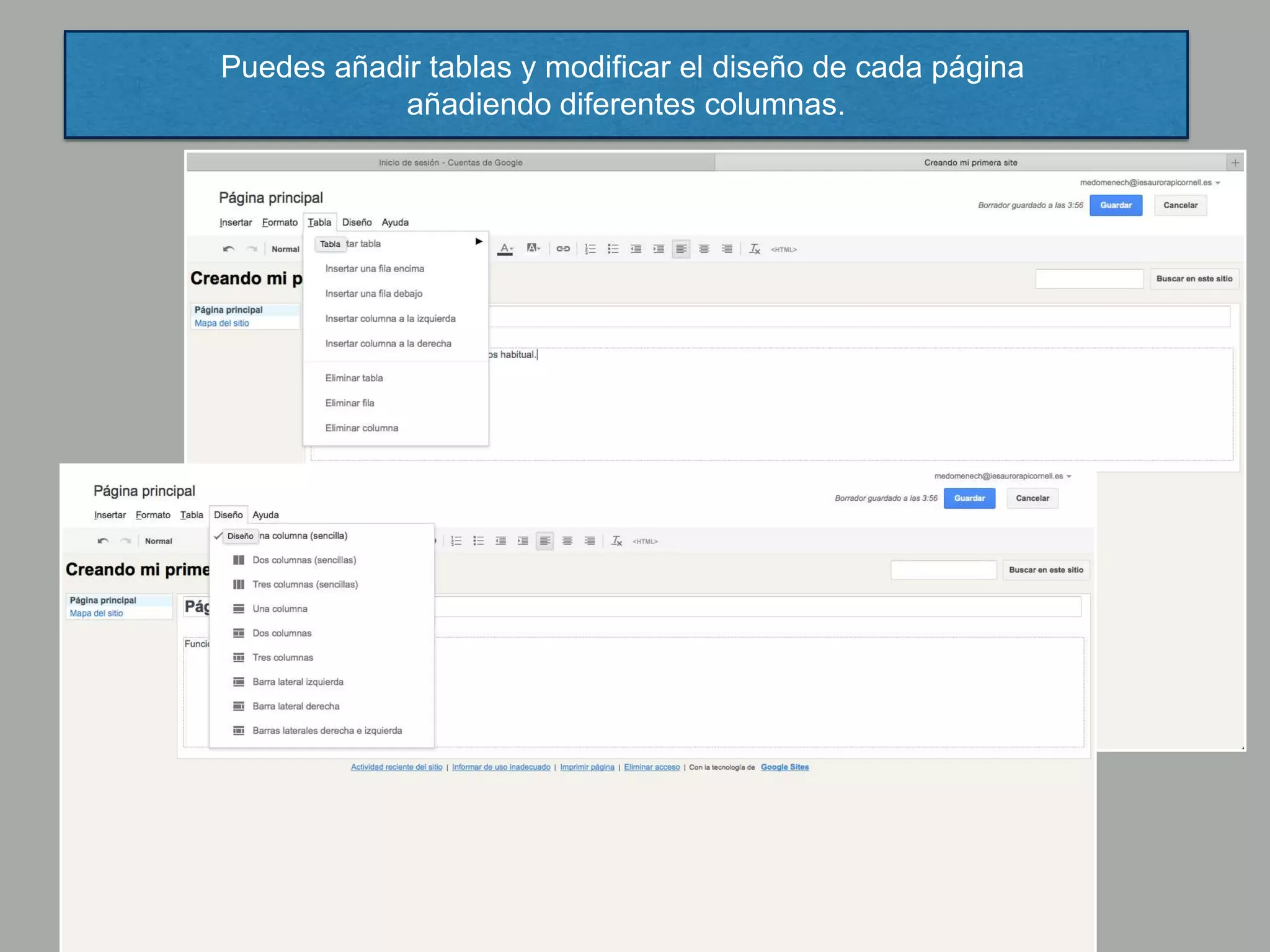Open text color picker in upper toolbar
Screen dimensions: 1270x952
click(x=506, y=249)
